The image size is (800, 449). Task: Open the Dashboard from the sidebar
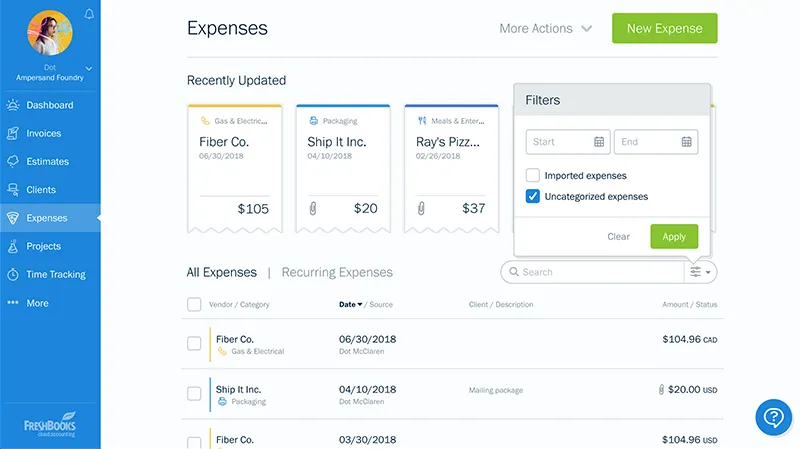(49, 105)
